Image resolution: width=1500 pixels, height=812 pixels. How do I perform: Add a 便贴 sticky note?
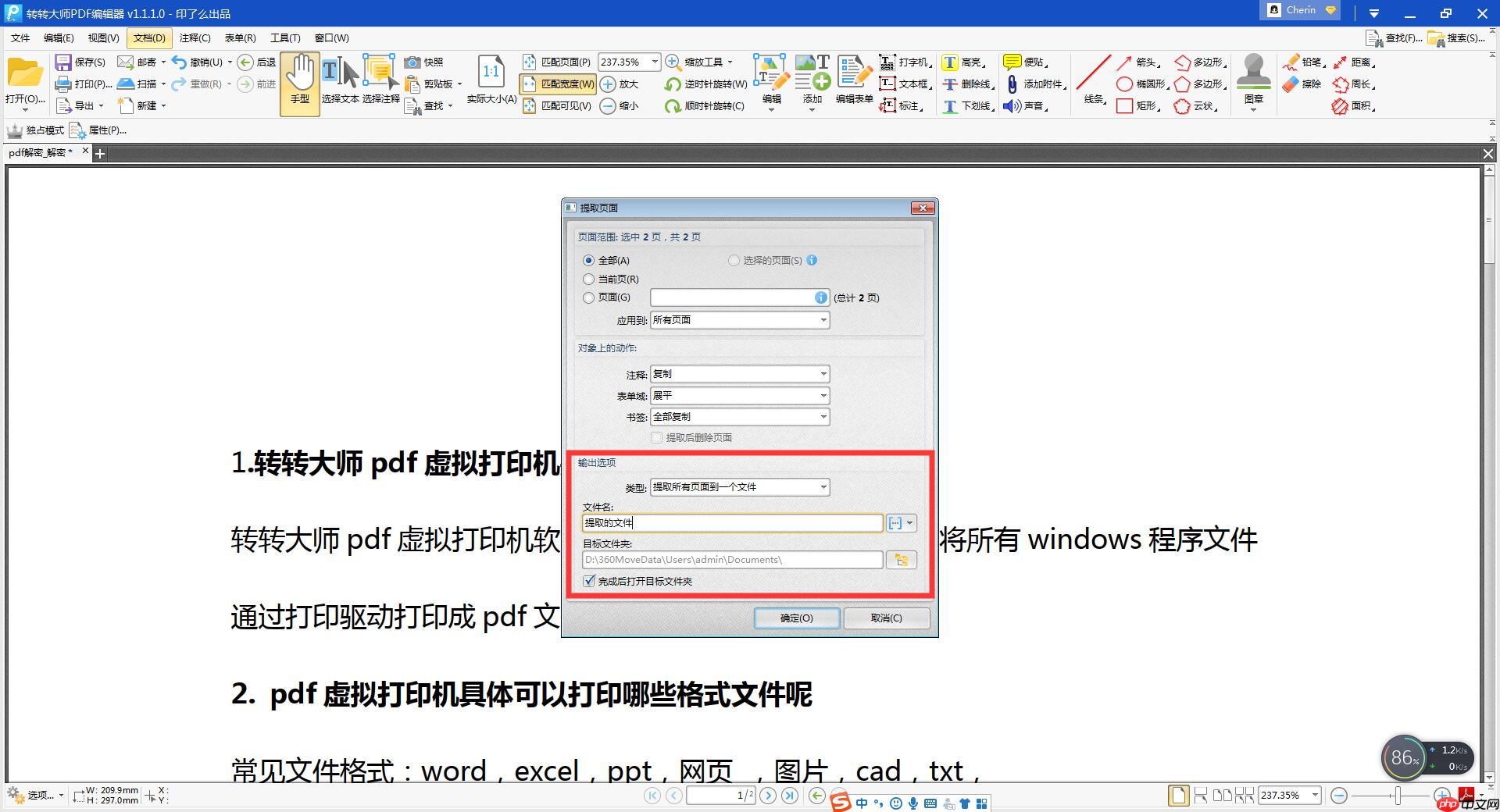pos(1026,62)
